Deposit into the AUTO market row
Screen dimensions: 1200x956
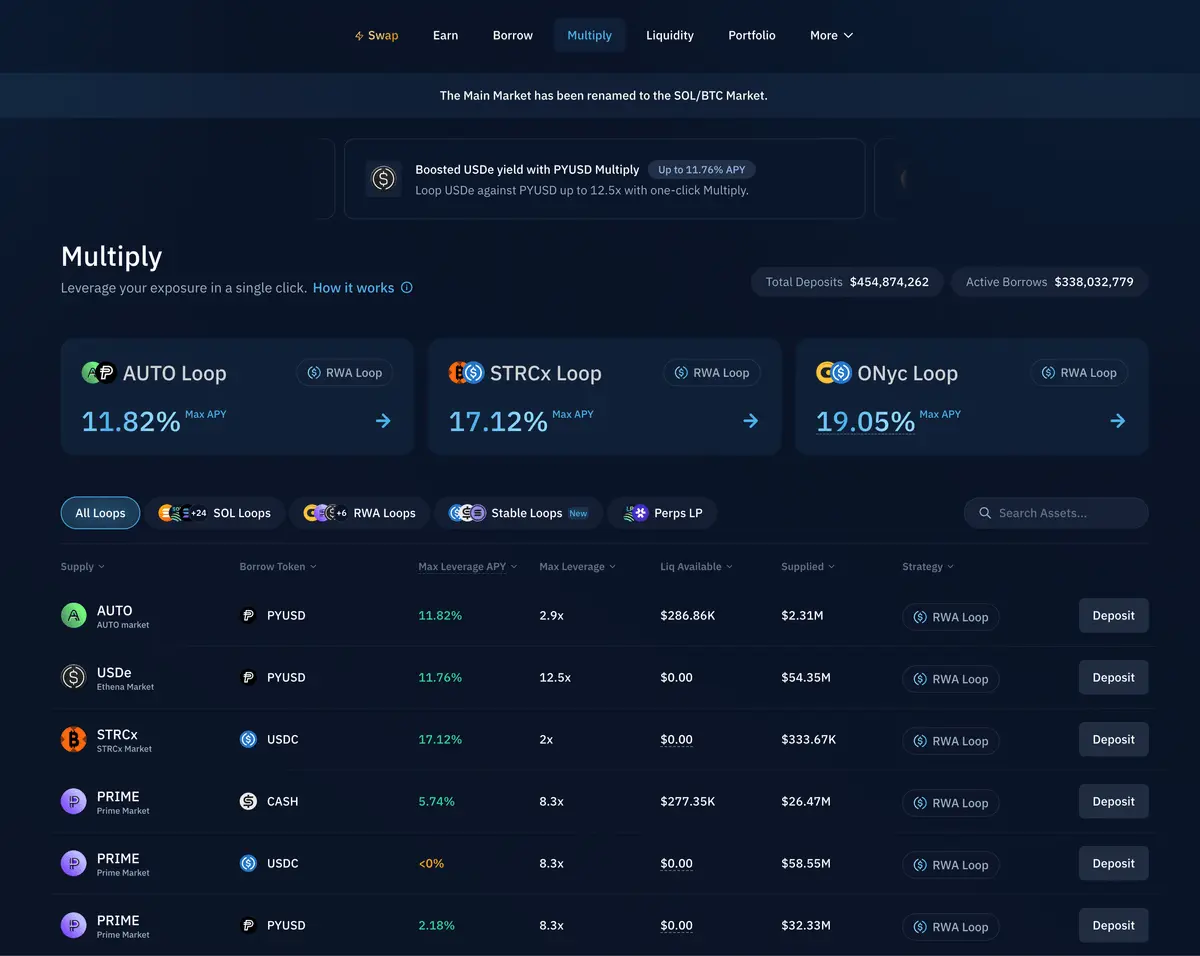[x=1113, y=616]
